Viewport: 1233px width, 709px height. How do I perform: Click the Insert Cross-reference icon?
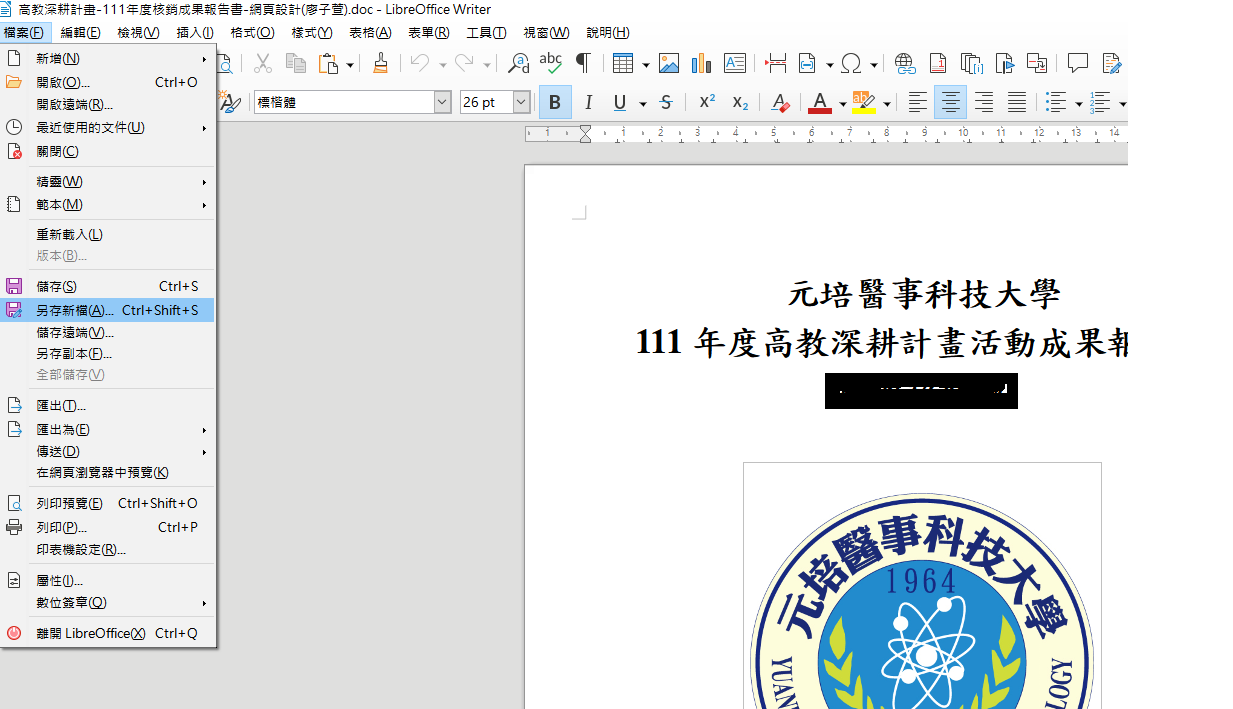(x=1037, y=64)
